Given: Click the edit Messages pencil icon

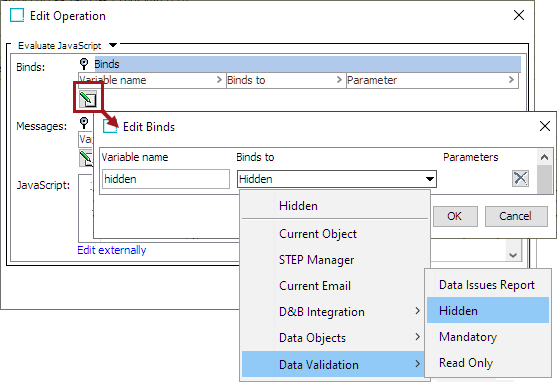Looking at the screenshot, I should (x=86, y=158).
